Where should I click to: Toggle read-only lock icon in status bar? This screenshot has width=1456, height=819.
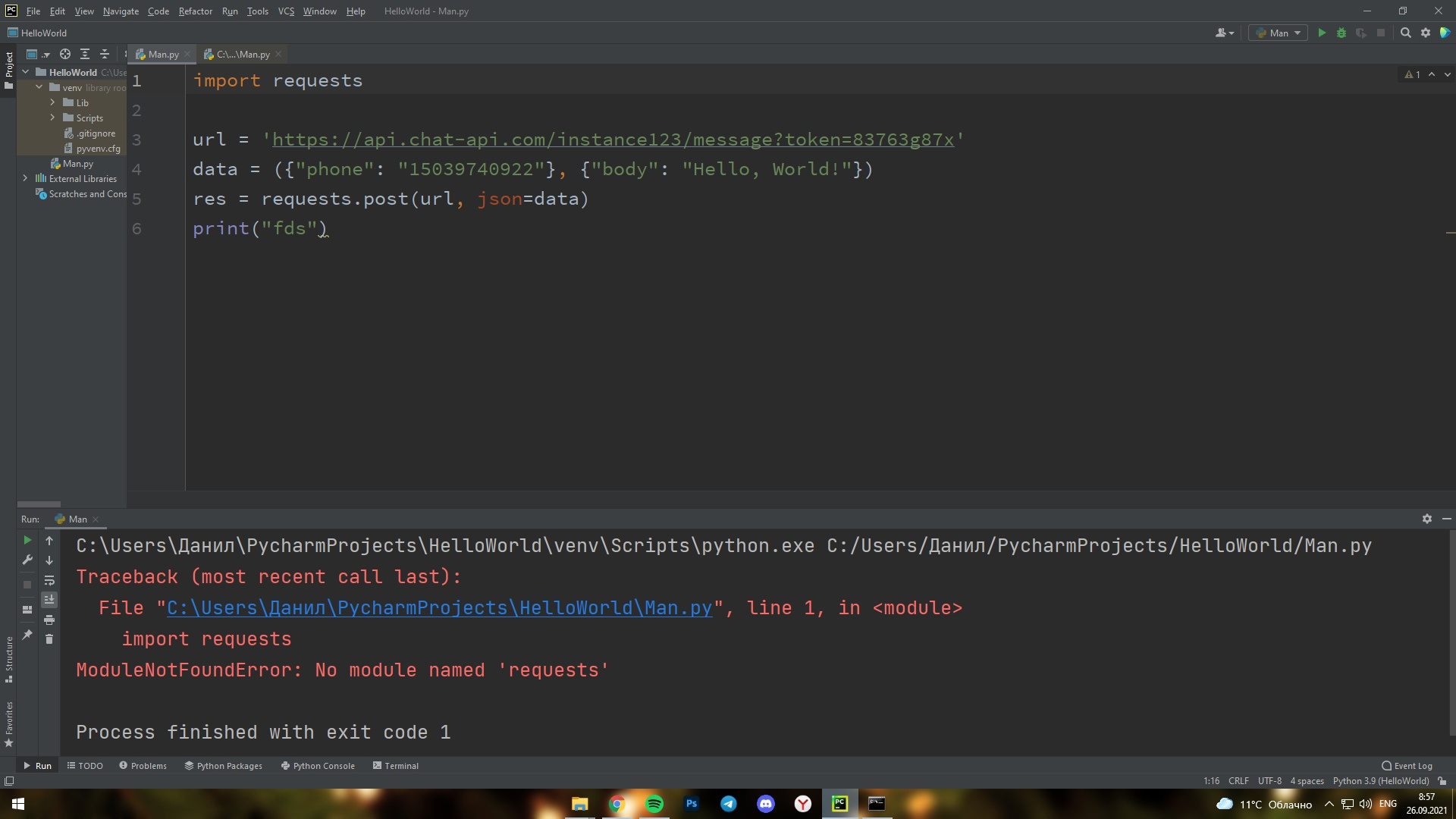[1442, 780]
